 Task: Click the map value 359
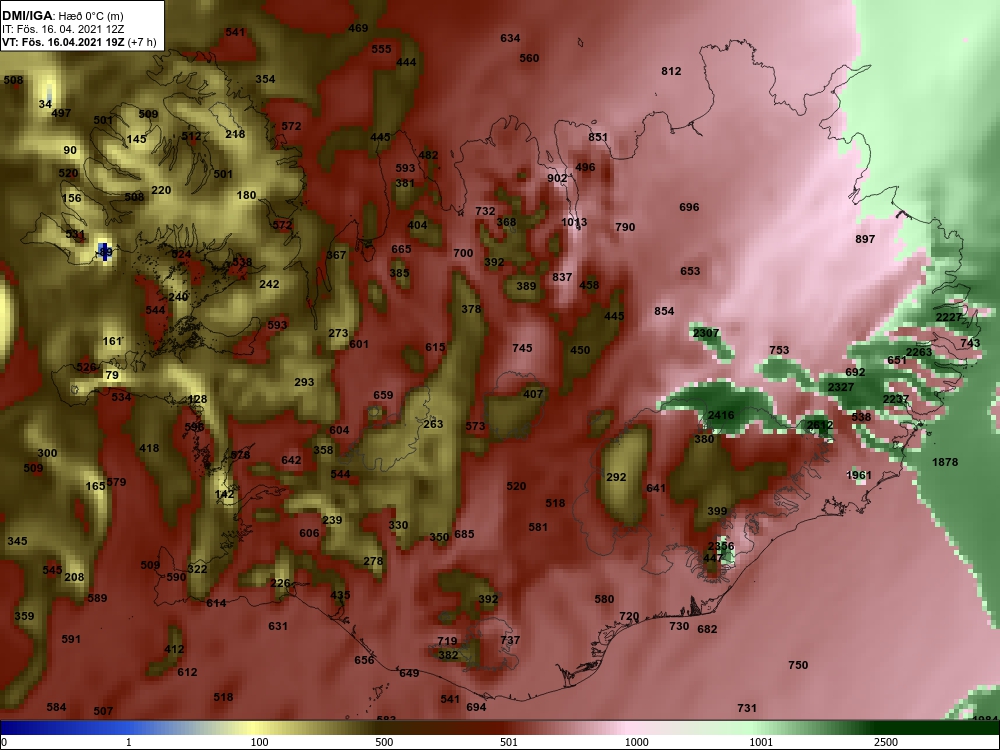point(24,617)
